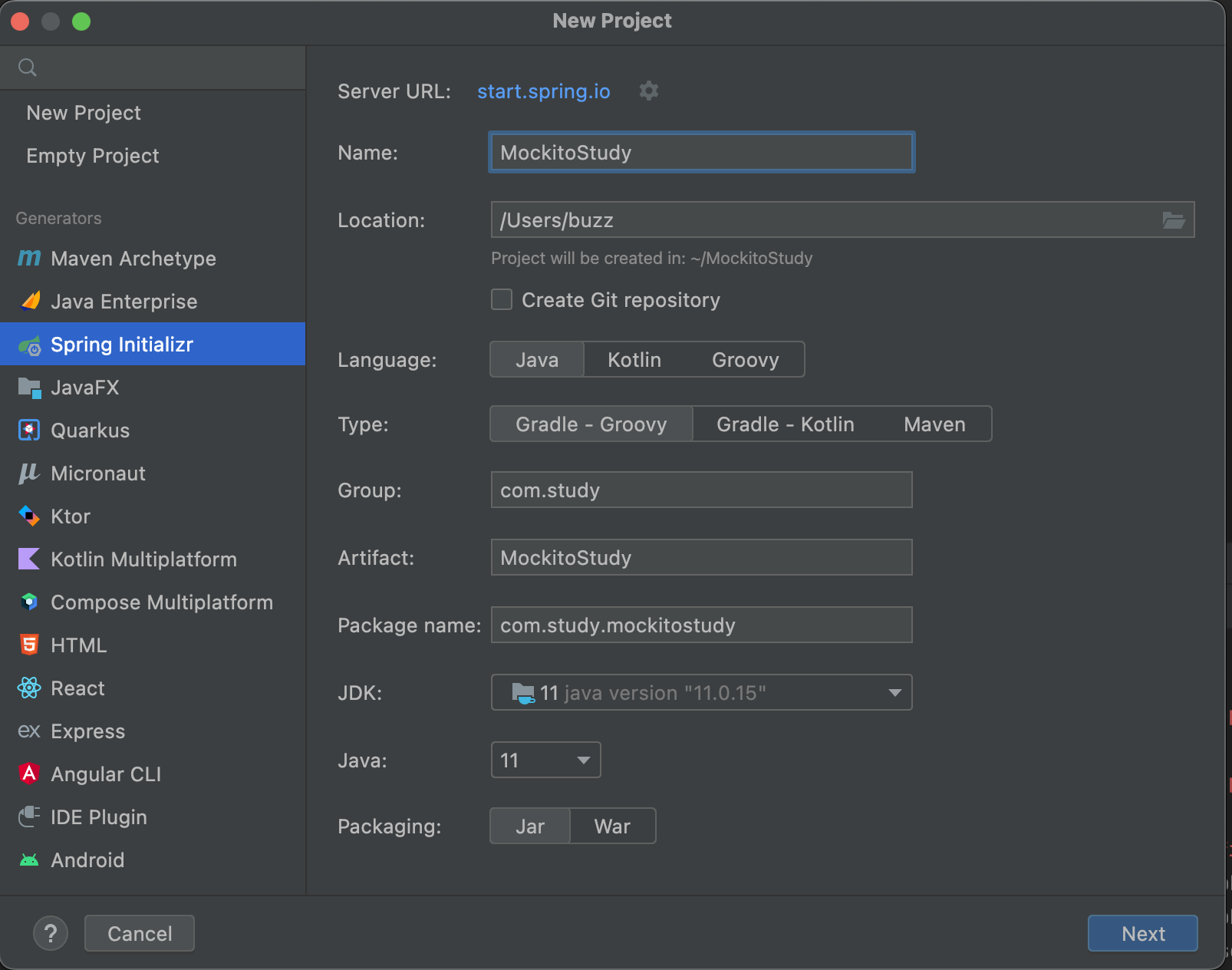Open the JDK version dropdown
Screen dimensions: 1232x970
pos(701,692)
